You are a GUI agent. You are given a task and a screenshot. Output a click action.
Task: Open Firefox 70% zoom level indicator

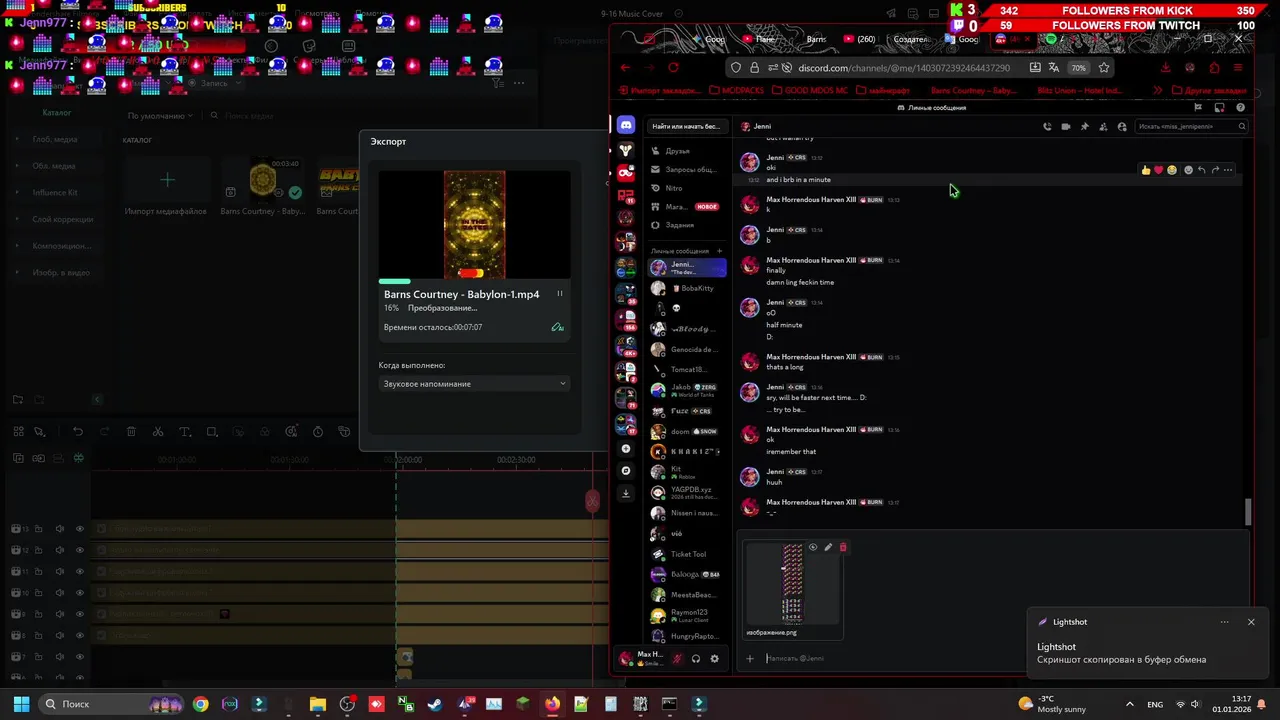pos(1078,68)
